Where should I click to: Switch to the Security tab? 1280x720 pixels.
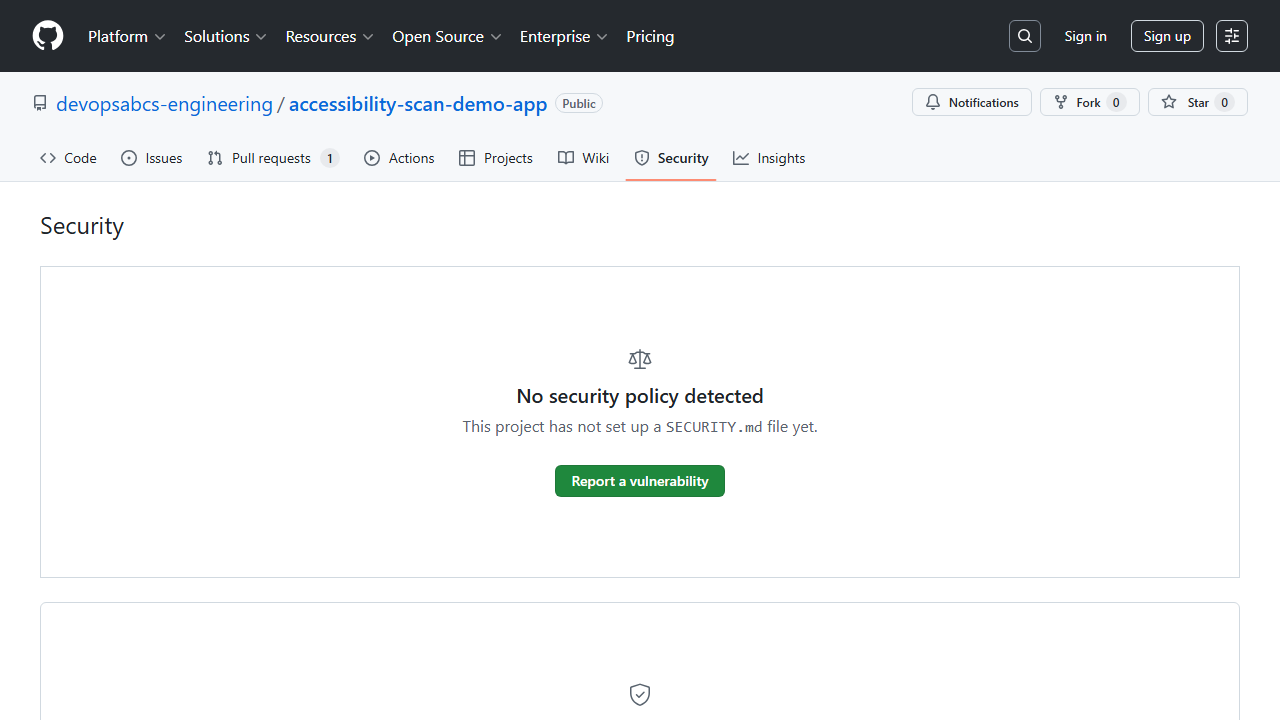pyautogui.click(x=681, y=158)
